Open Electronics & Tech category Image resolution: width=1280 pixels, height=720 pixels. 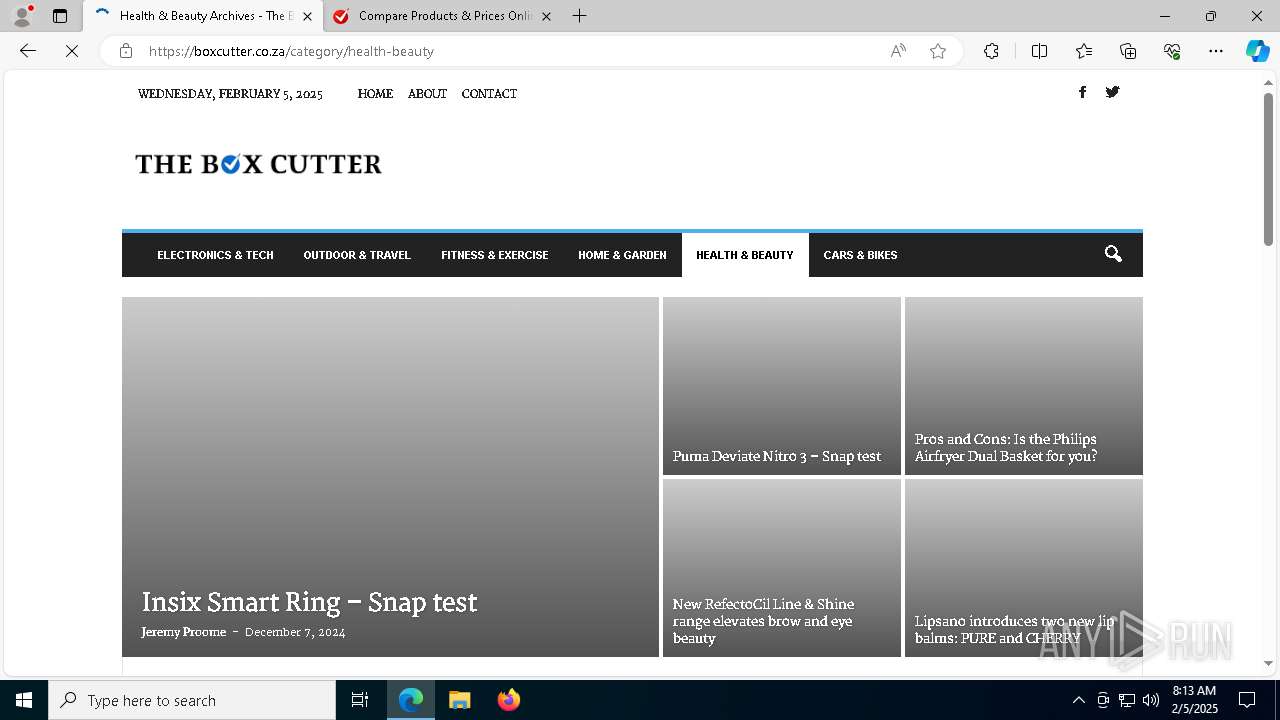pyautogui.click(x=215, y=255)
